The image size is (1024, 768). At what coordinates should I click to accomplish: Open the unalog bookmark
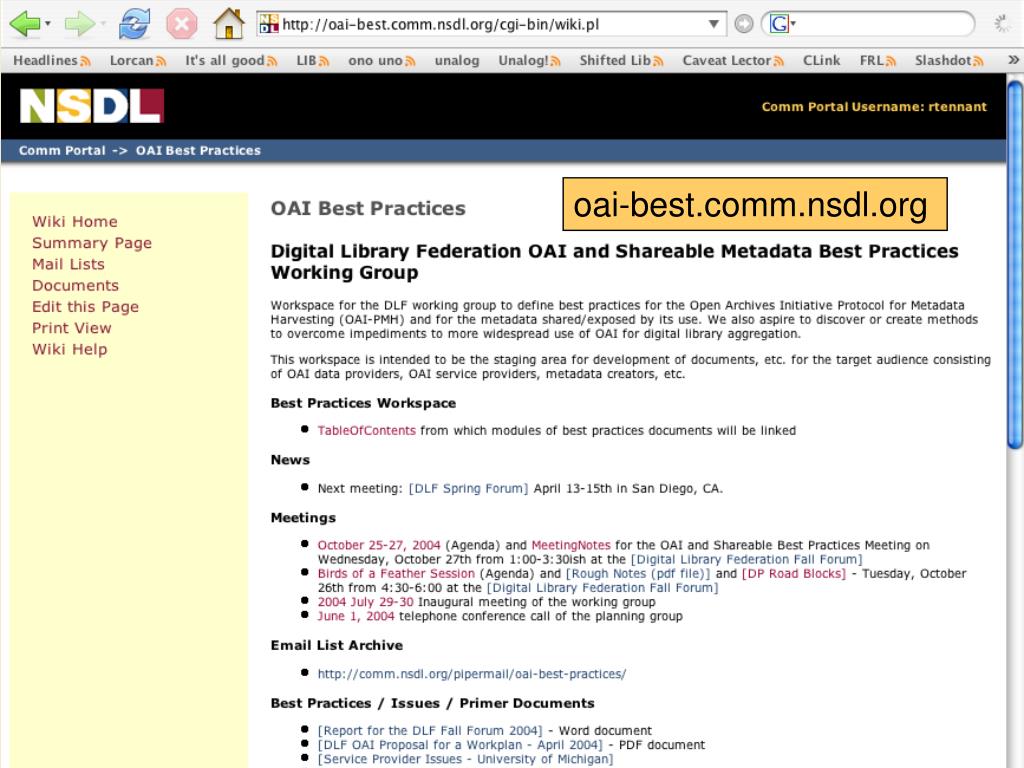tap(457, 61)
